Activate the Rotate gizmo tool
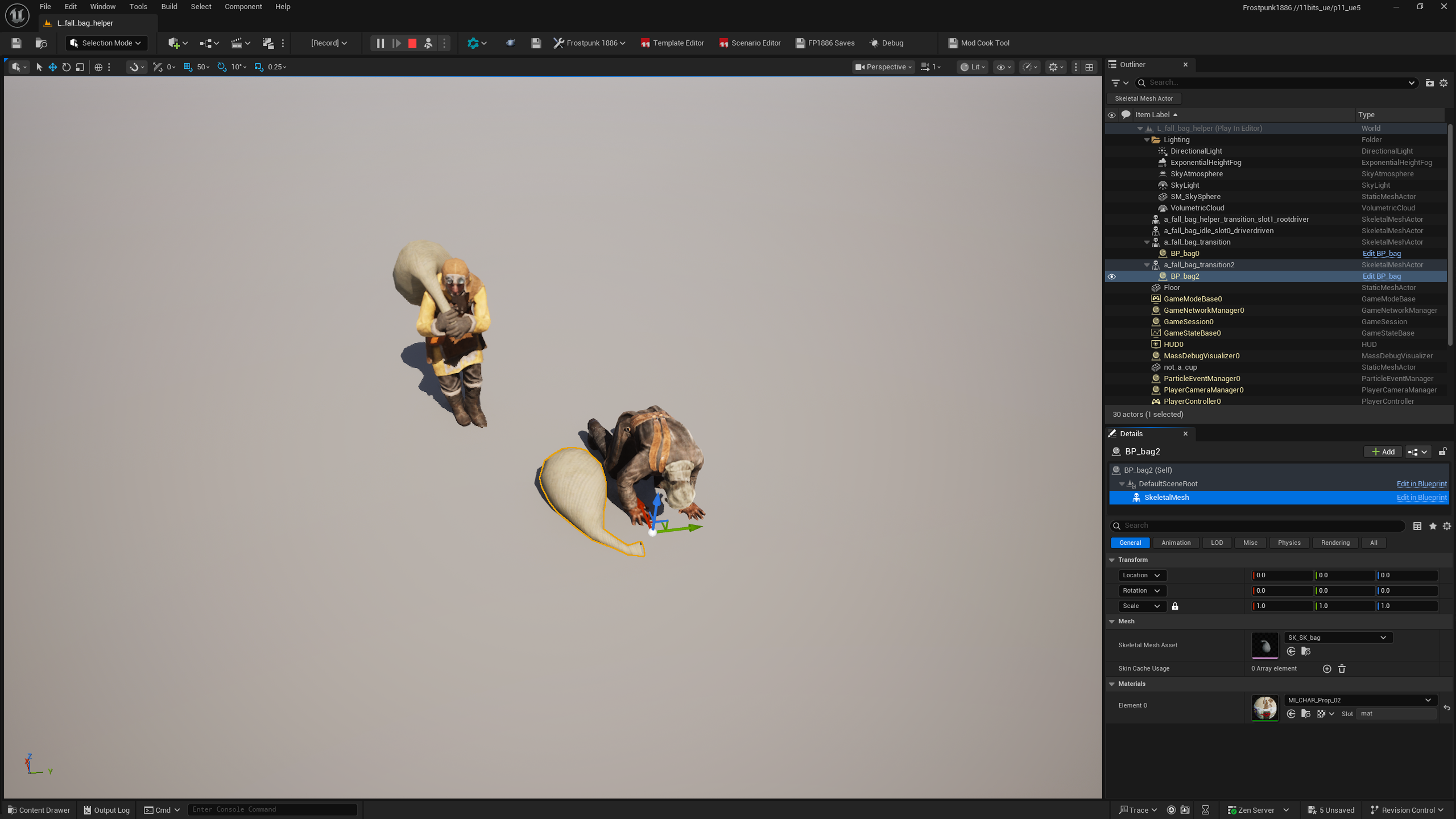The height and width of the screenshot is (819, 1456). tap(67, 67)
